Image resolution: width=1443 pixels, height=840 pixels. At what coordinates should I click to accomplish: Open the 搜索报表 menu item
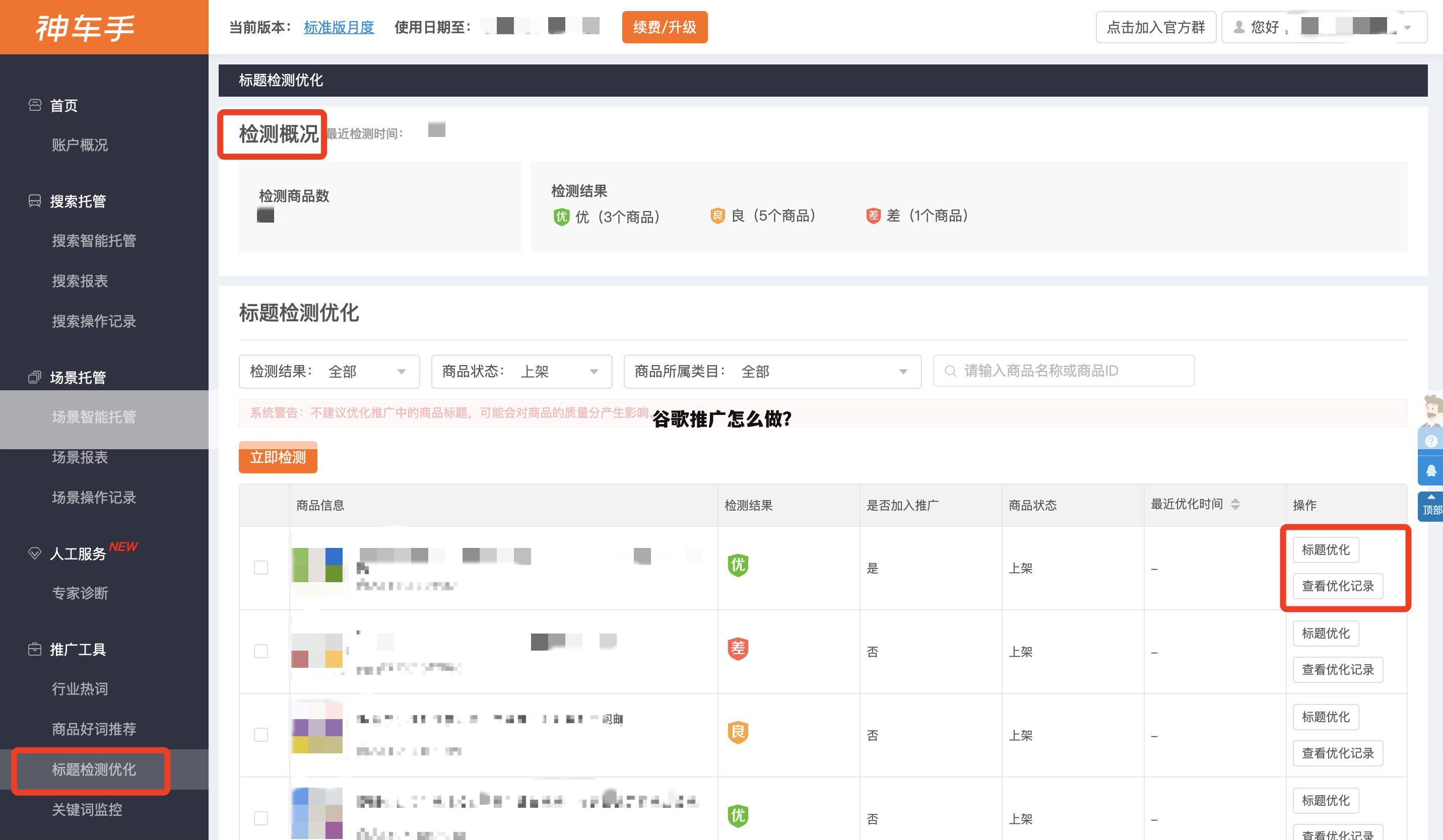point(80,282)
